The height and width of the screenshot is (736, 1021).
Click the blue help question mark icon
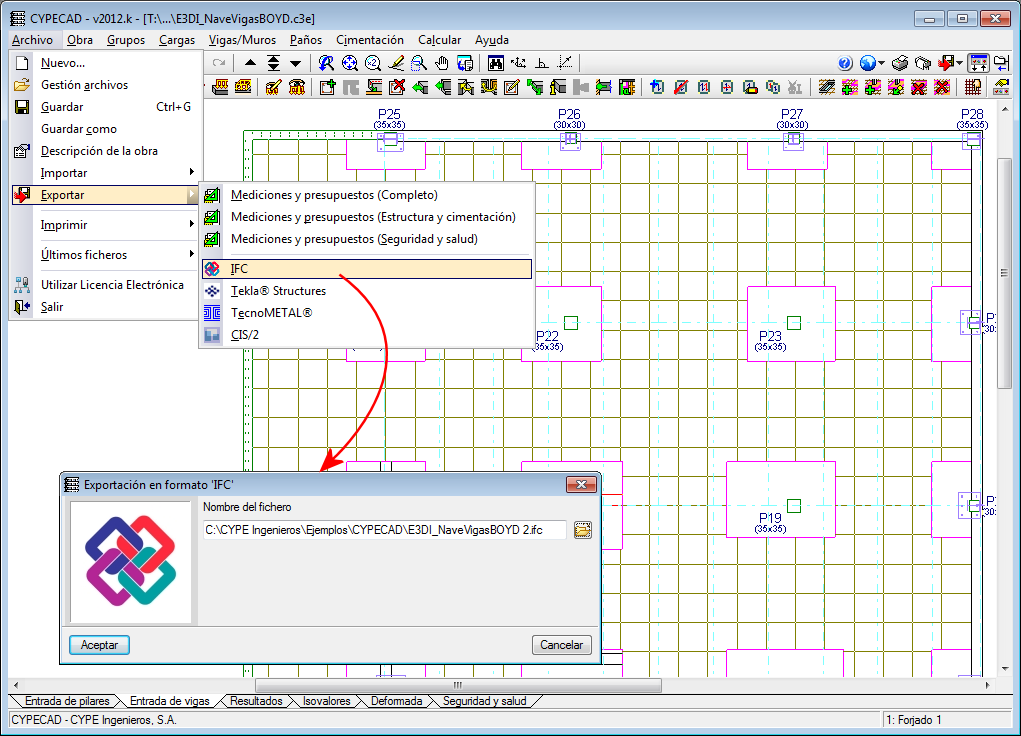845,63
